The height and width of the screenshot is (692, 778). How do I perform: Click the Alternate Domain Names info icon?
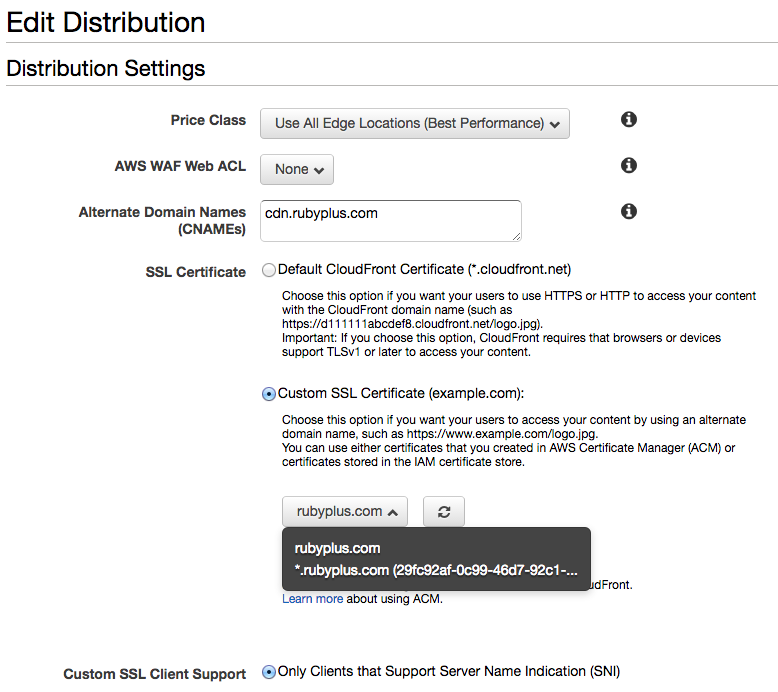[x=629, y=211]
